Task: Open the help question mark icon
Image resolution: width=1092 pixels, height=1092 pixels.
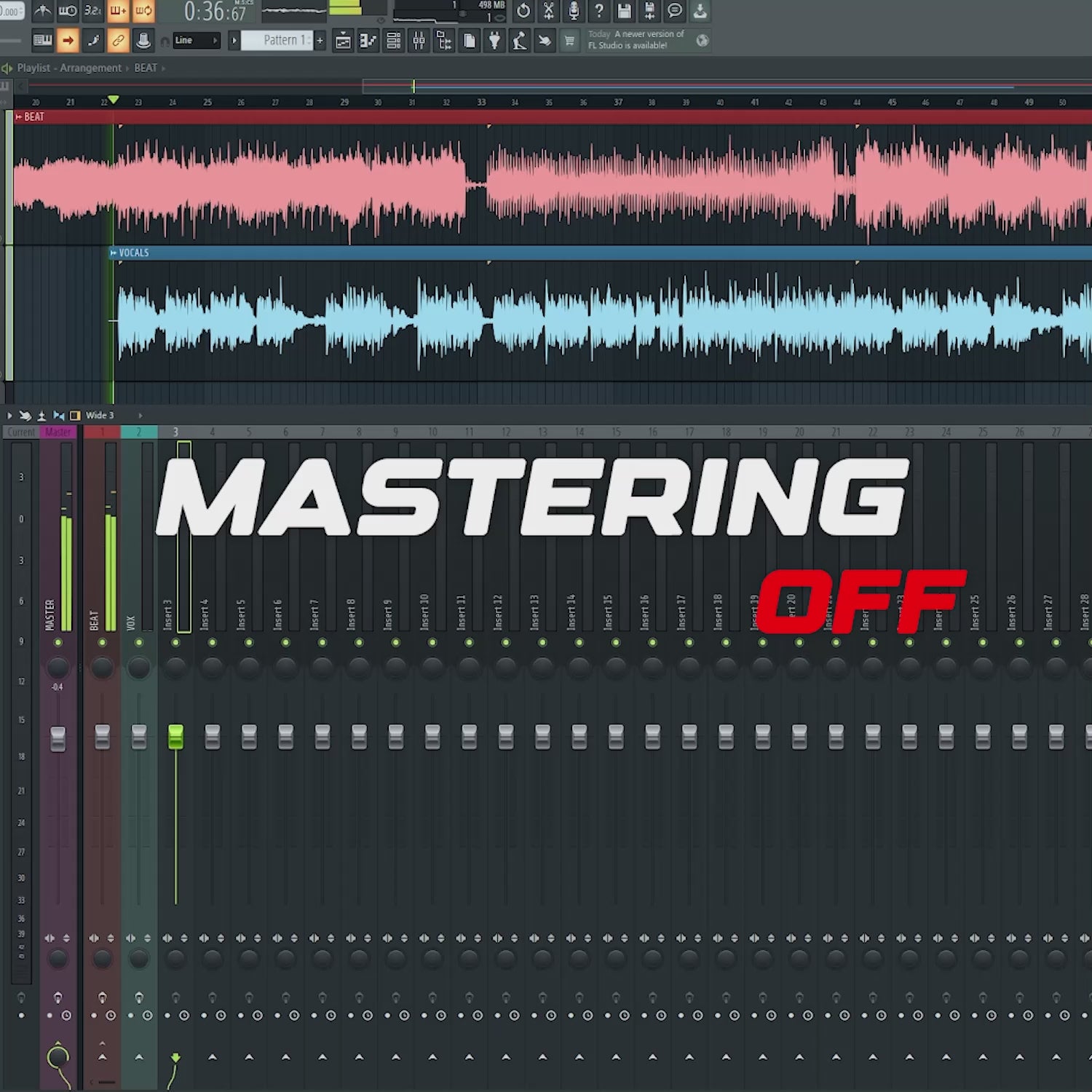Action: 598,11
